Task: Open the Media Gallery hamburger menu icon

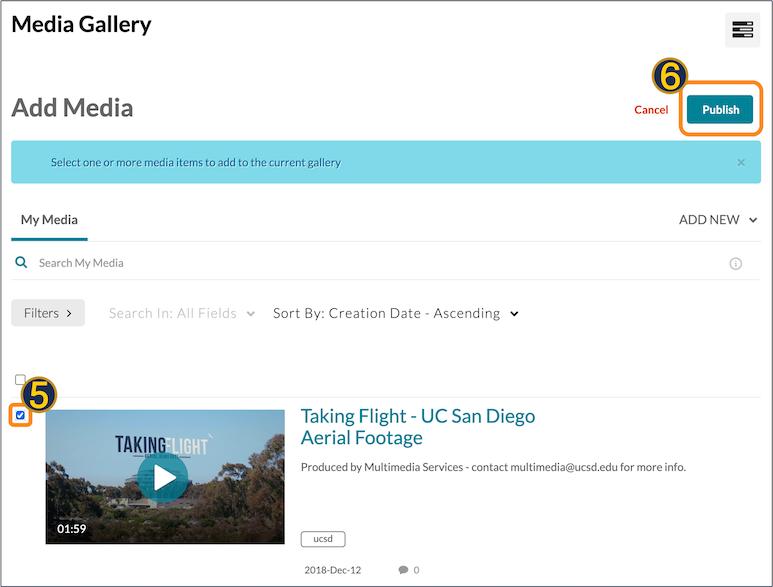Action: coord(742,30)
